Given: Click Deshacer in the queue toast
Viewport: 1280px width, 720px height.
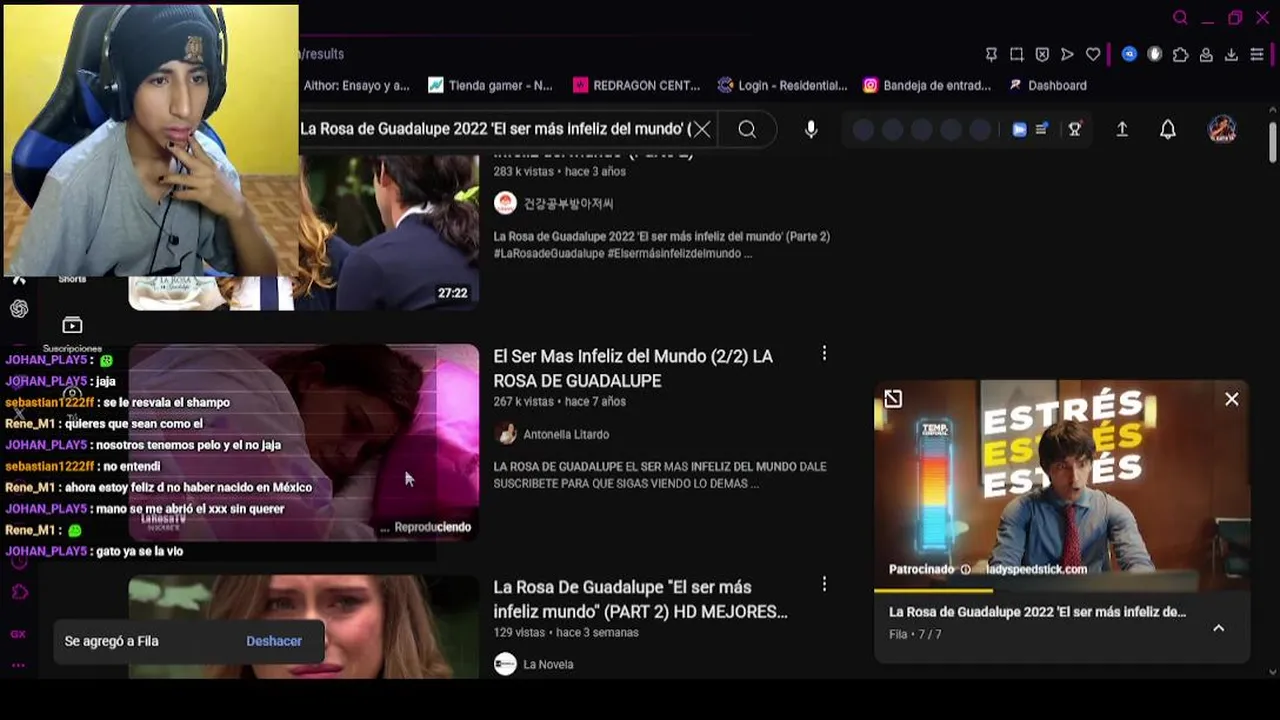Looking at the screenshot, I should tap(274, 641).
